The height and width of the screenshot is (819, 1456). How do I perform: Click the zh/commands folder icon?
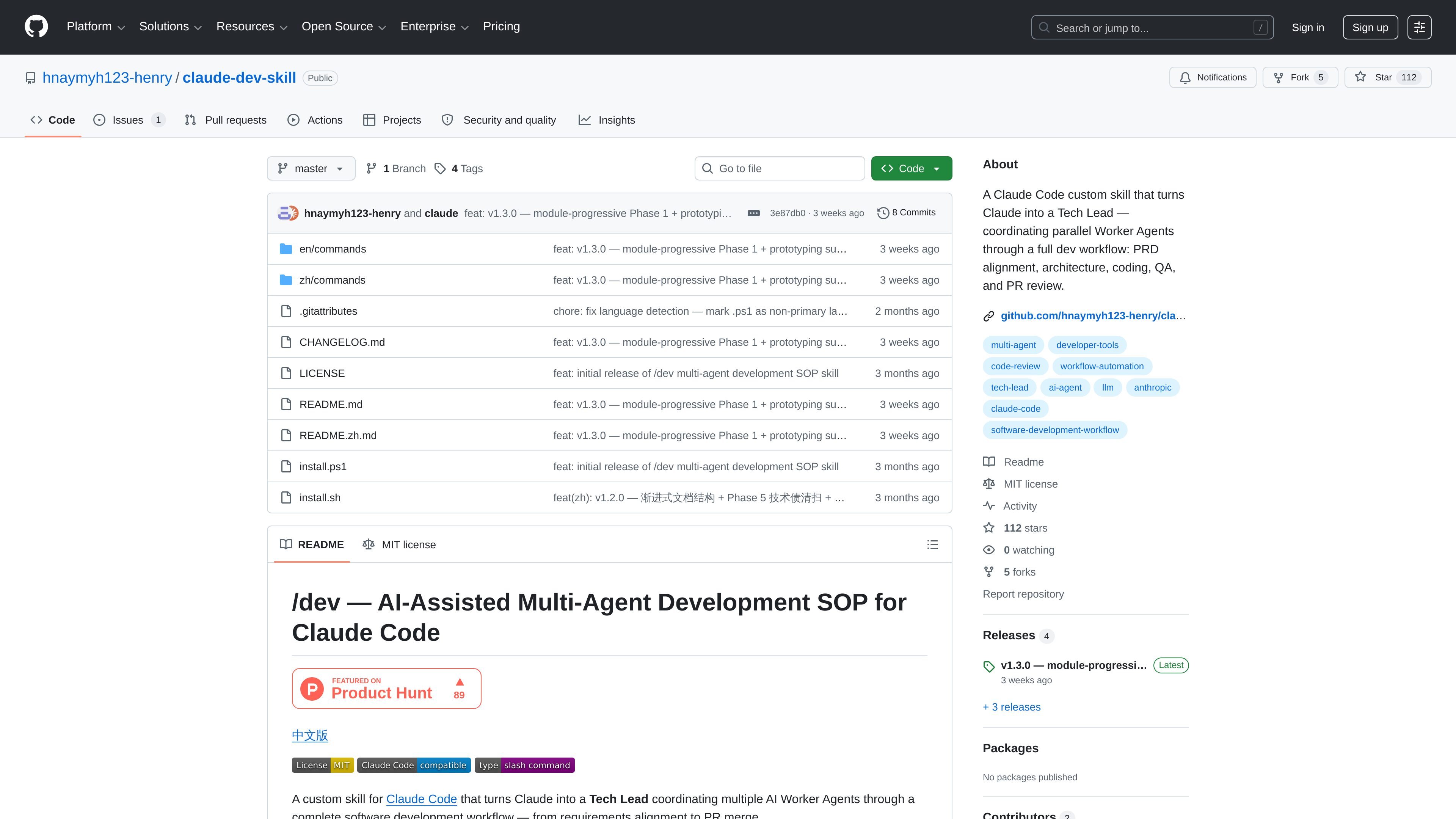click(286, 280)
